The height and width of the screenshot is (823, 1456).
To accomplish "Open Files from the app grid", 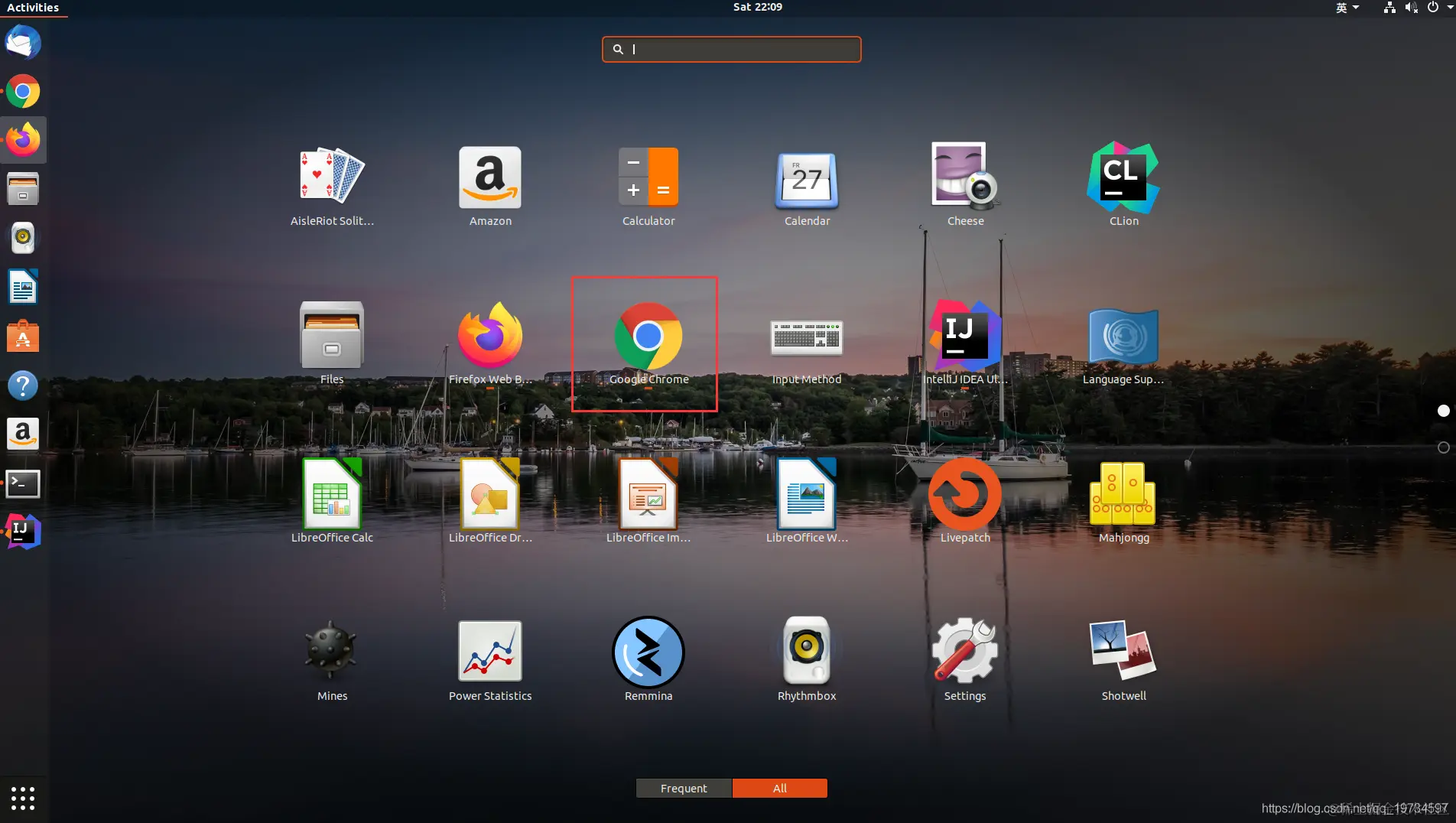I will tap(332, 344).
